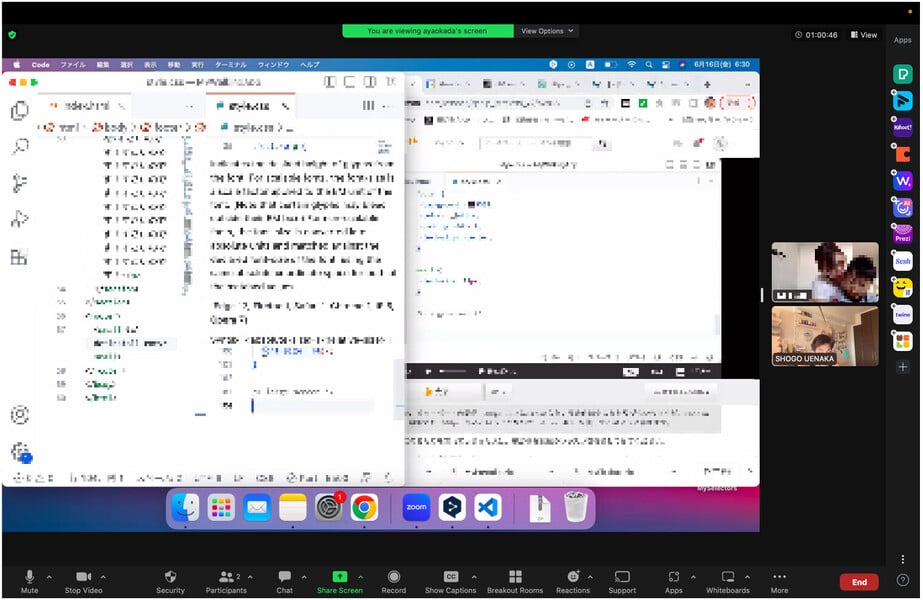Open the More menu in toolbar
This screenshot has height=600, width=923.
point(779,581)
